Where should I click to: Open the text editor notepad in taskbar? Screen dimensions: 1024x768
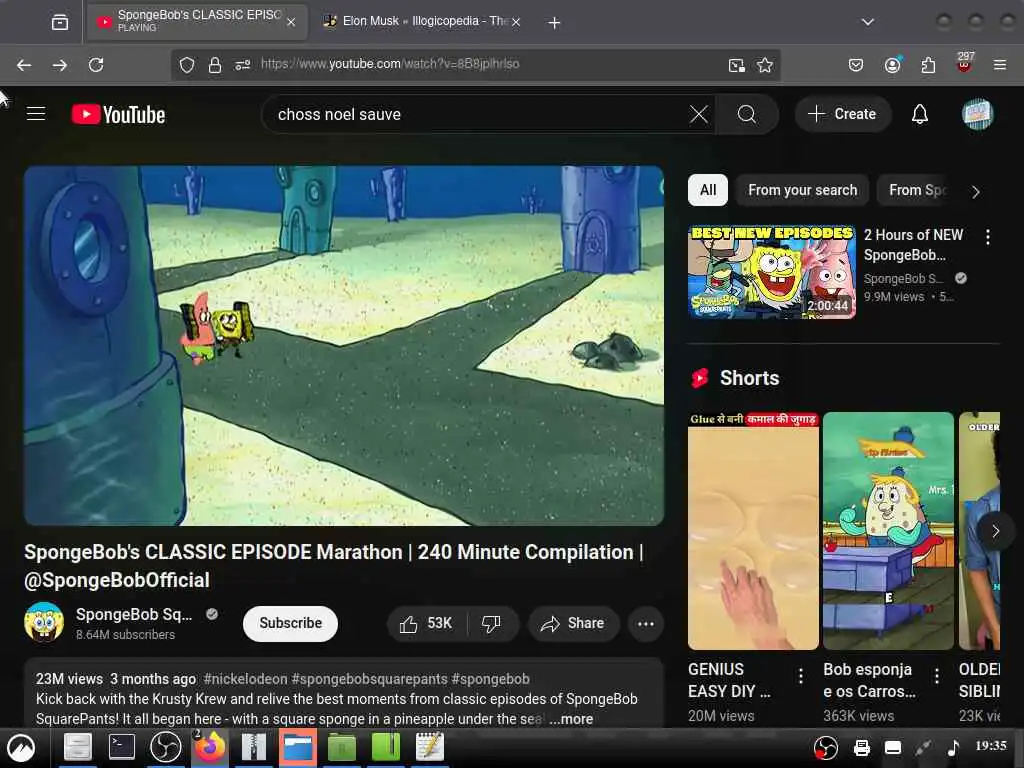coord(430,746)
